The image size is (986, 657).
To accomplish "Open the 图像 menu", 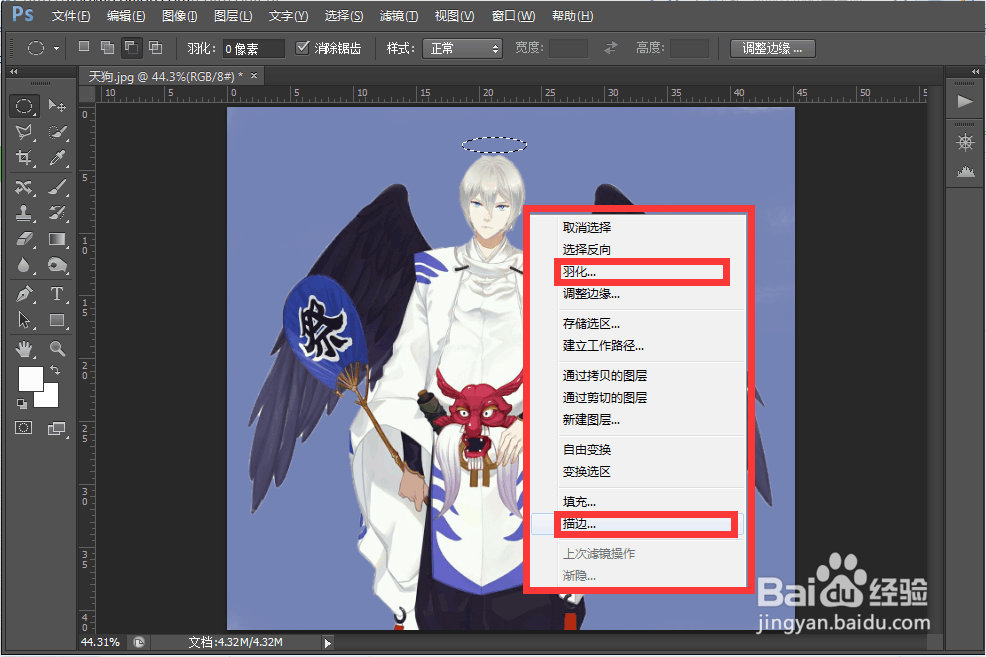I will 179,16.
